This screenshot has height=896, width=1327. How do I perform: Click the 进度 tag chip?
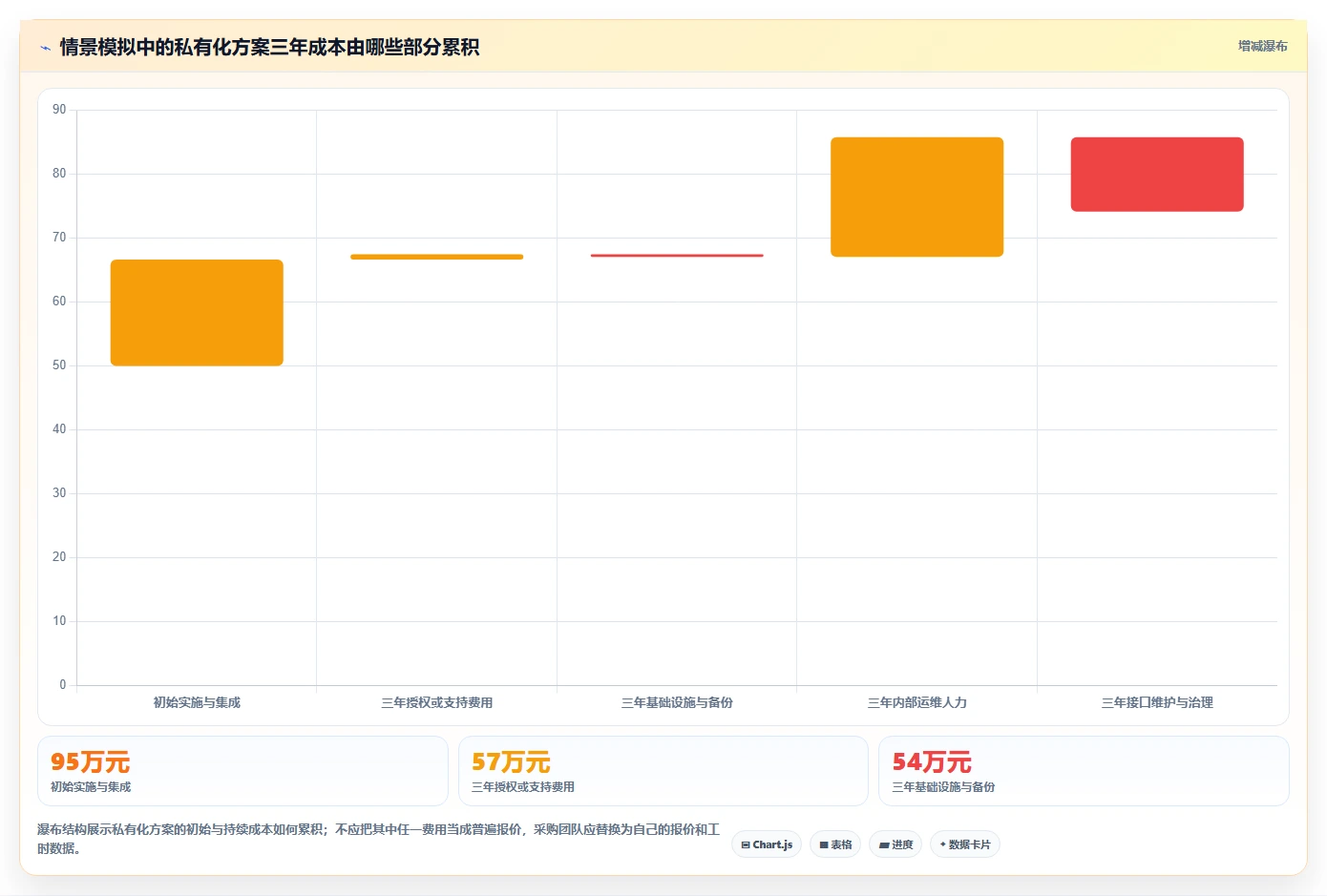[x=895, y=844]
